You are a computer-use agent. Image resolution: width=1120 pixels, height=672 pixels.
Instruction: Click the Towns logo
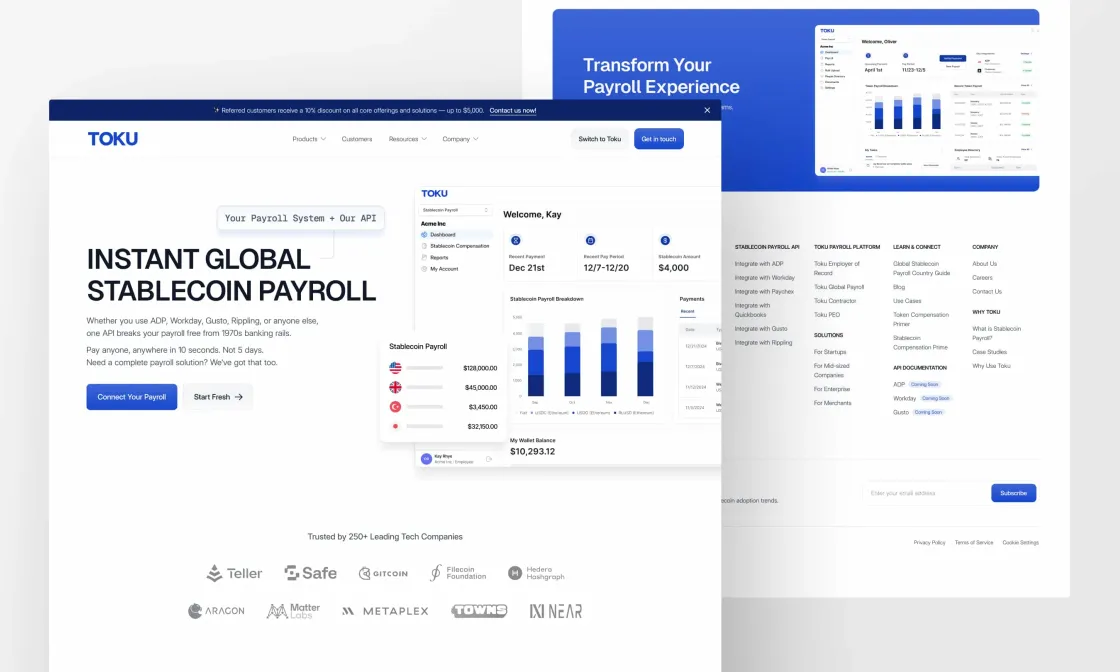[479, 611]
